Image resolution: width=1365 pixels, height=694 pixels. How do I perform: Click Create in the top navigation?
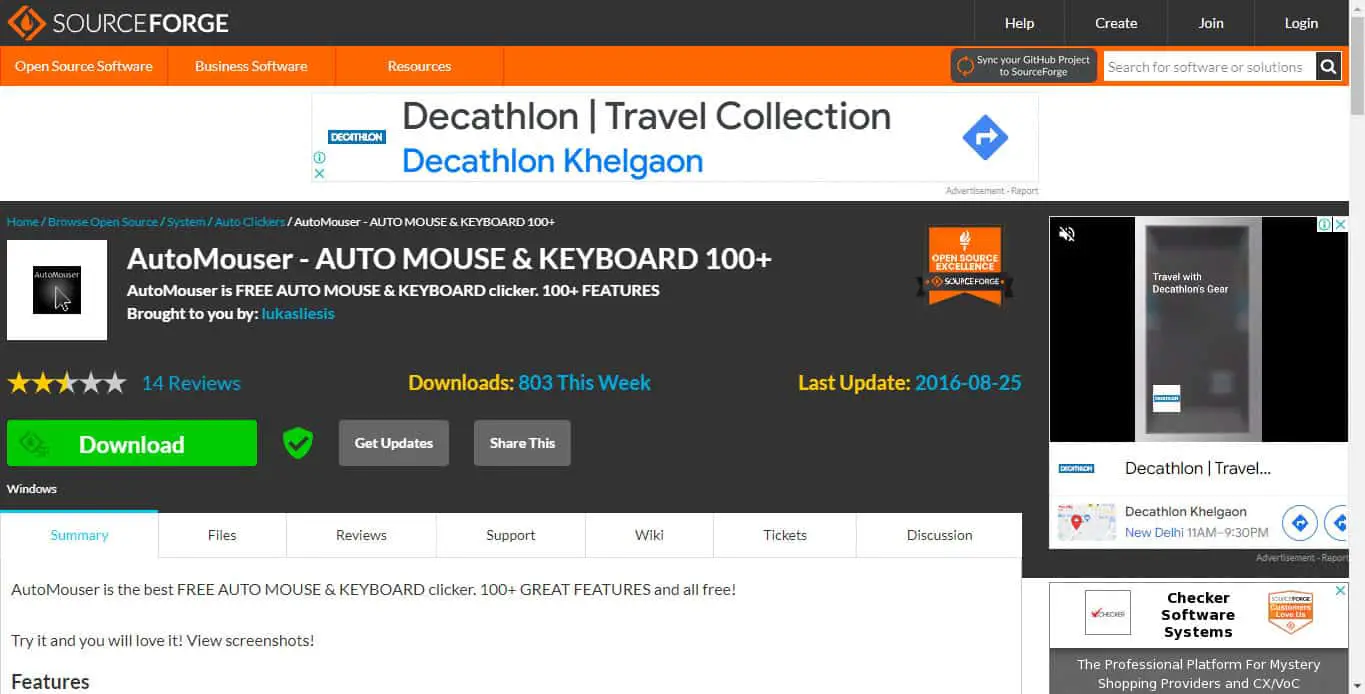[x=1116, y=23]
